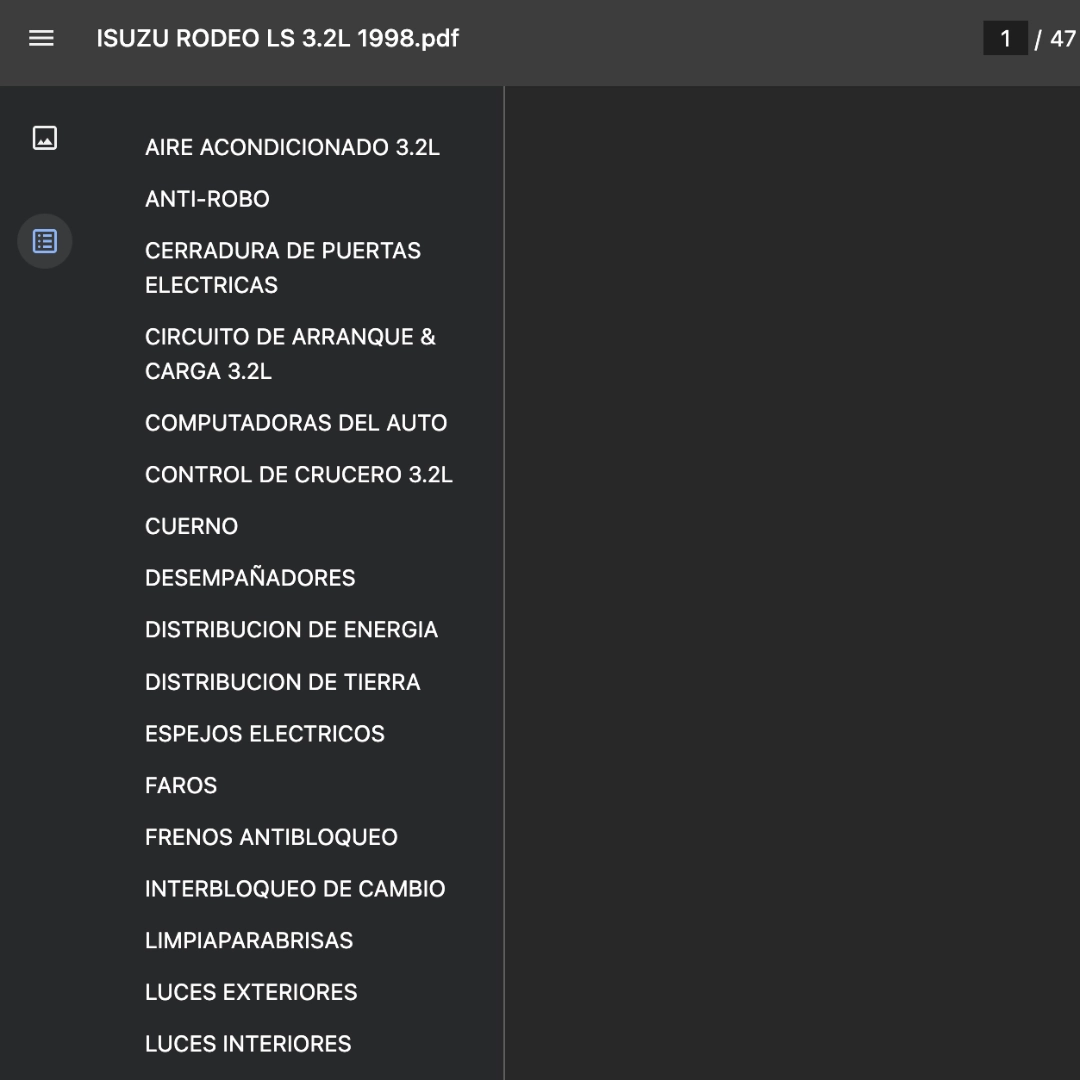Edit the current page number field
This screenshot has height=1080, width=1080.
1005,38
